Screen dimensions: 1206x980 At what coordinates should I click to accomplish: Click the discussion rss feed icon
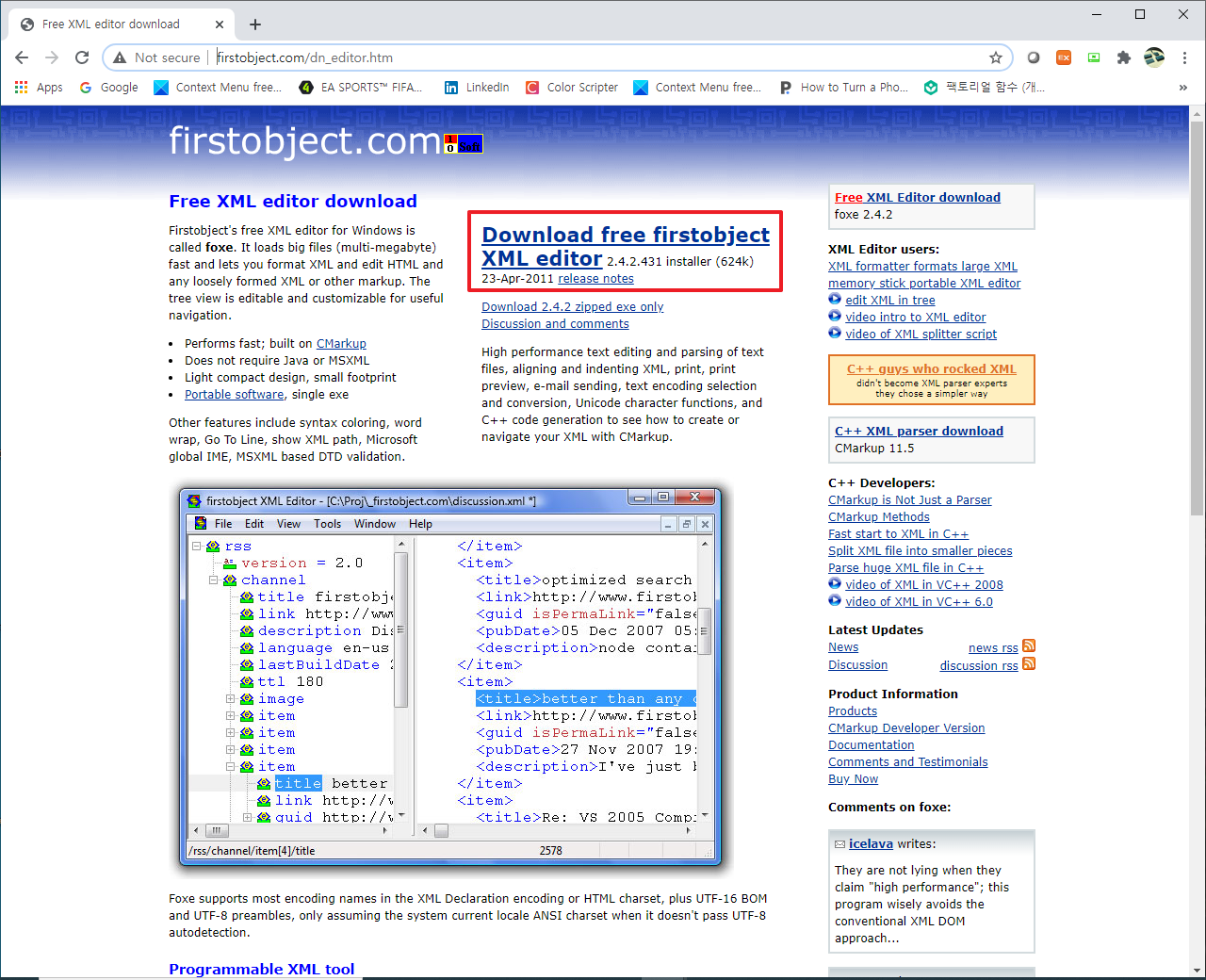(1029, 664)
